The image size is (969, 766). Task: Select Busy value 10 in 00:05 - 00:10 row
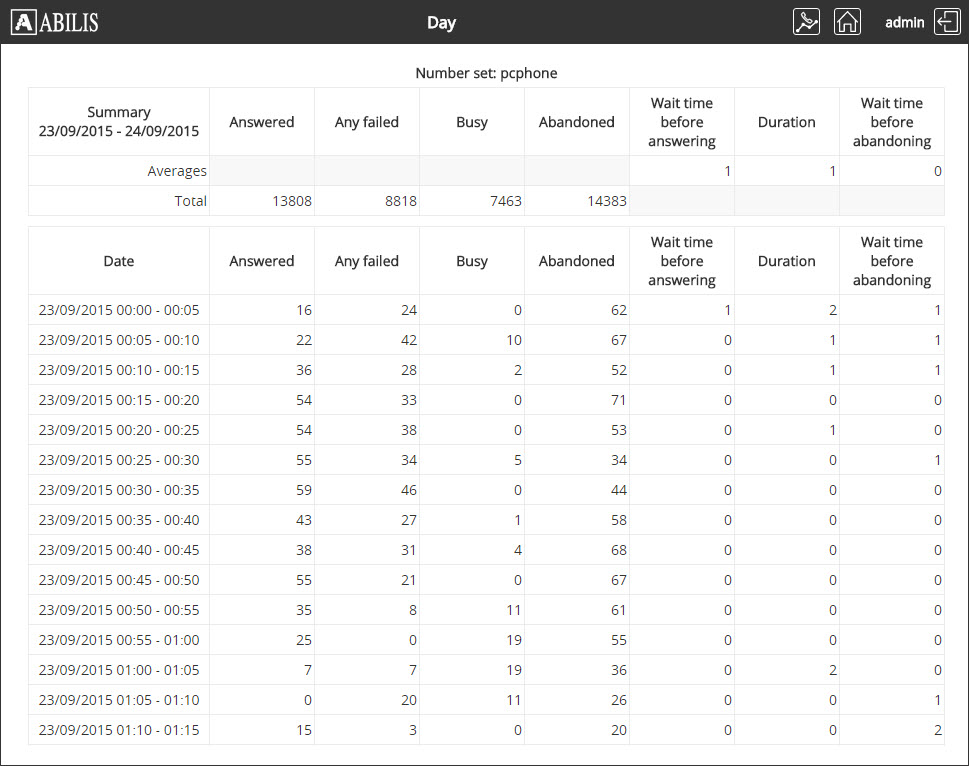click(513, 340)
